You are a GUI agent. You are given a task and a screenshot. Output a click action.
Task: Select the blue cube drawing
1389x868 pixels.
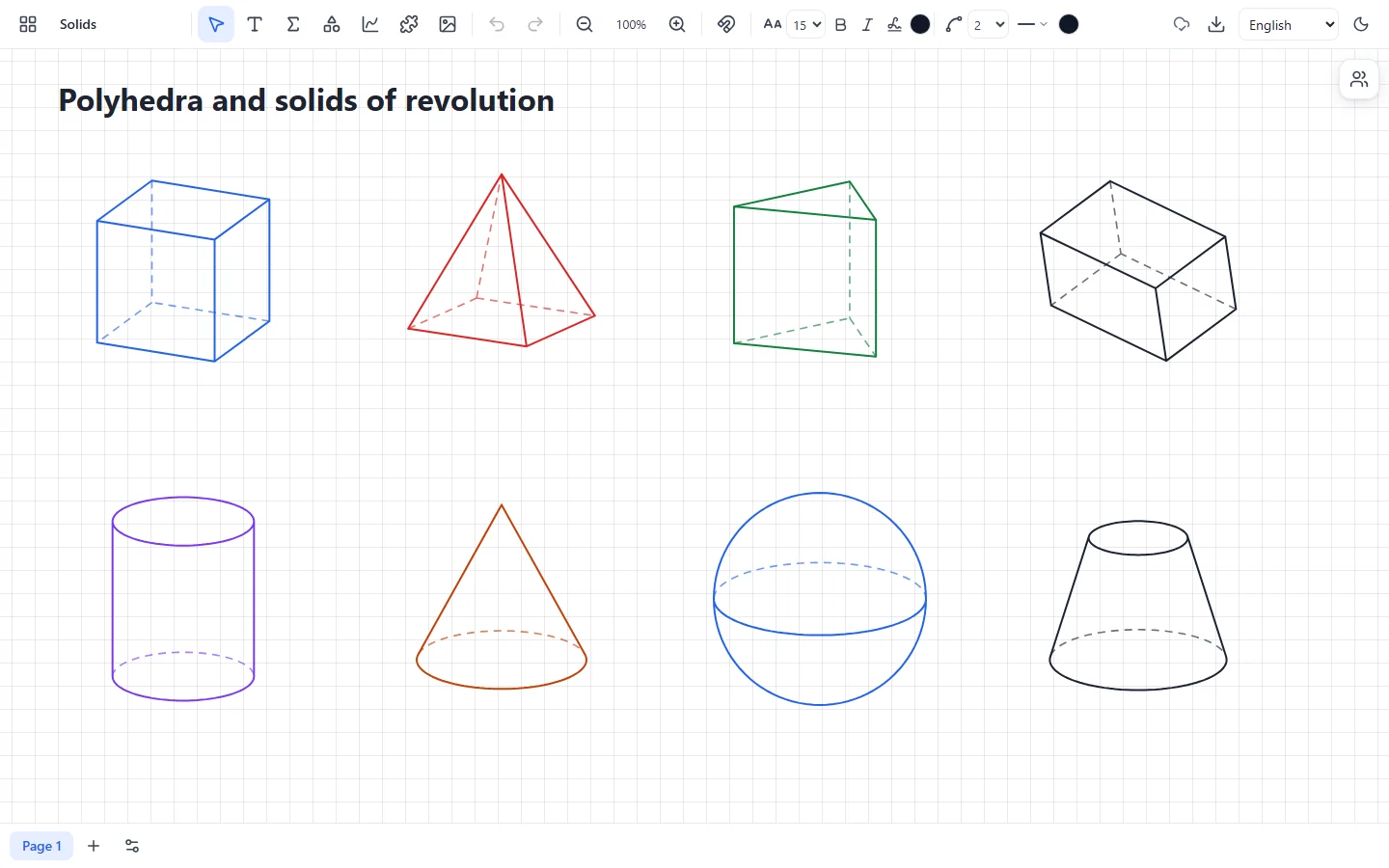point(183,271)
